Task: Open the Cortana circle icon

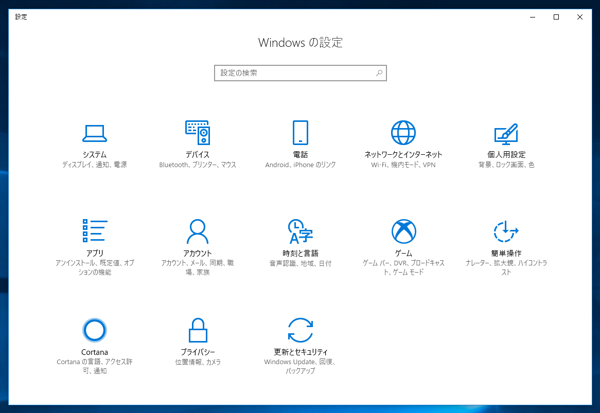Action: pos(95,330)
